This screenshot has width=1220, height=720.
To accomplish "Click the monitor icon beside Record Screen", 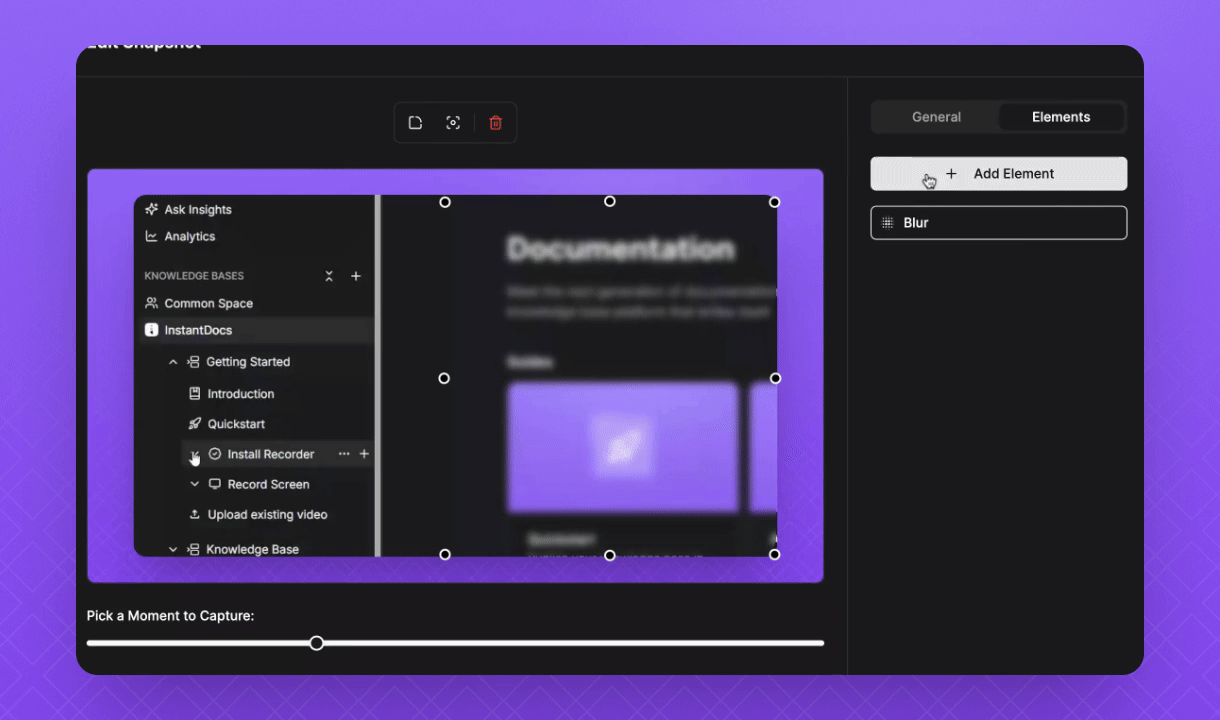I will 214,484.
